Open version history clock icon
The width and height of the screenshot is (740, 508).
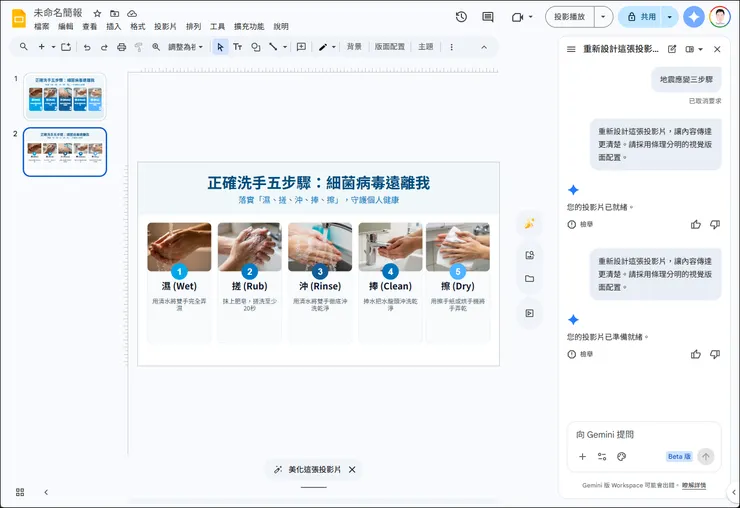[x=461, y=17]
